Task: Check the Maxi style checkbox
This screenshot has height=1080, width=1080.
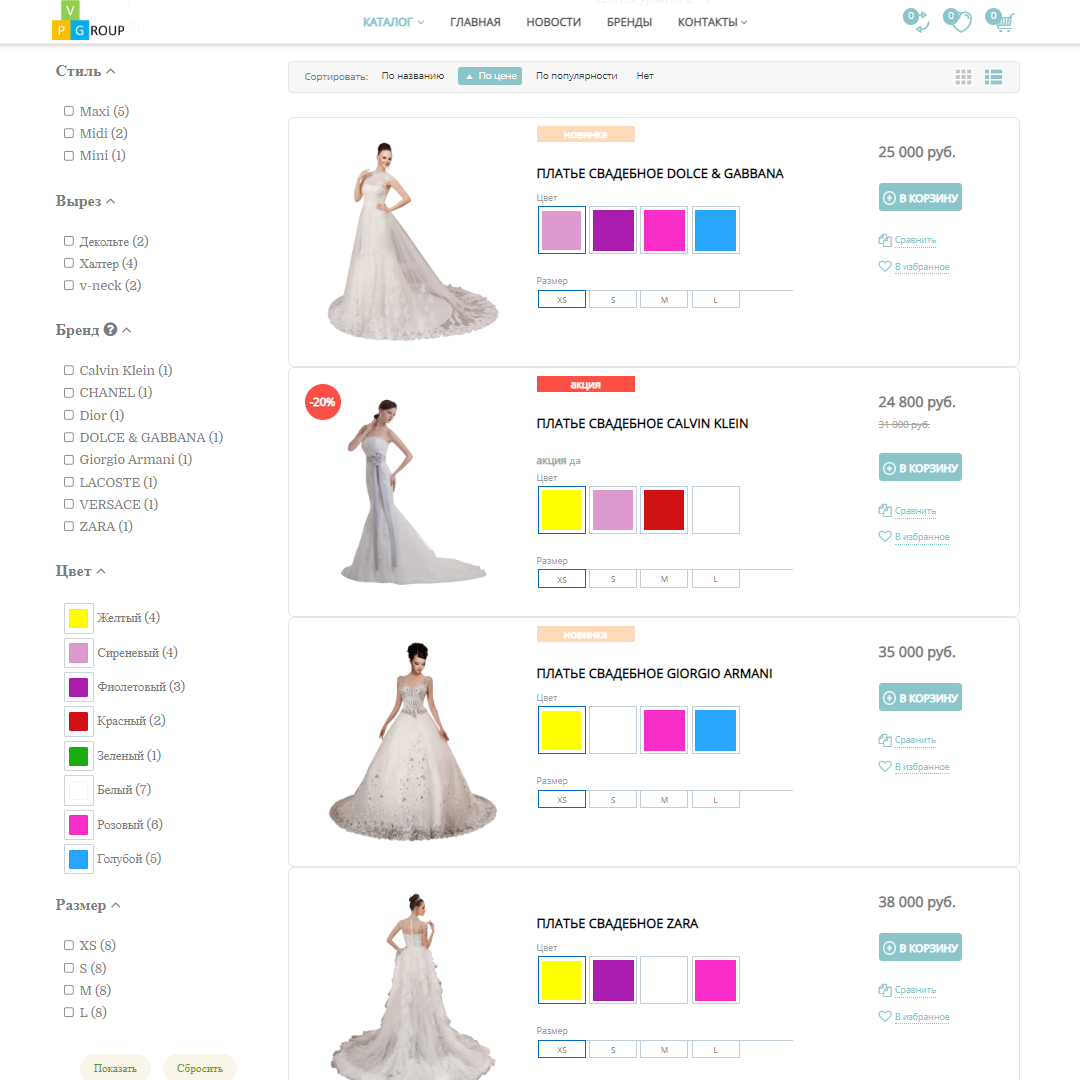Action: [69, 111]
